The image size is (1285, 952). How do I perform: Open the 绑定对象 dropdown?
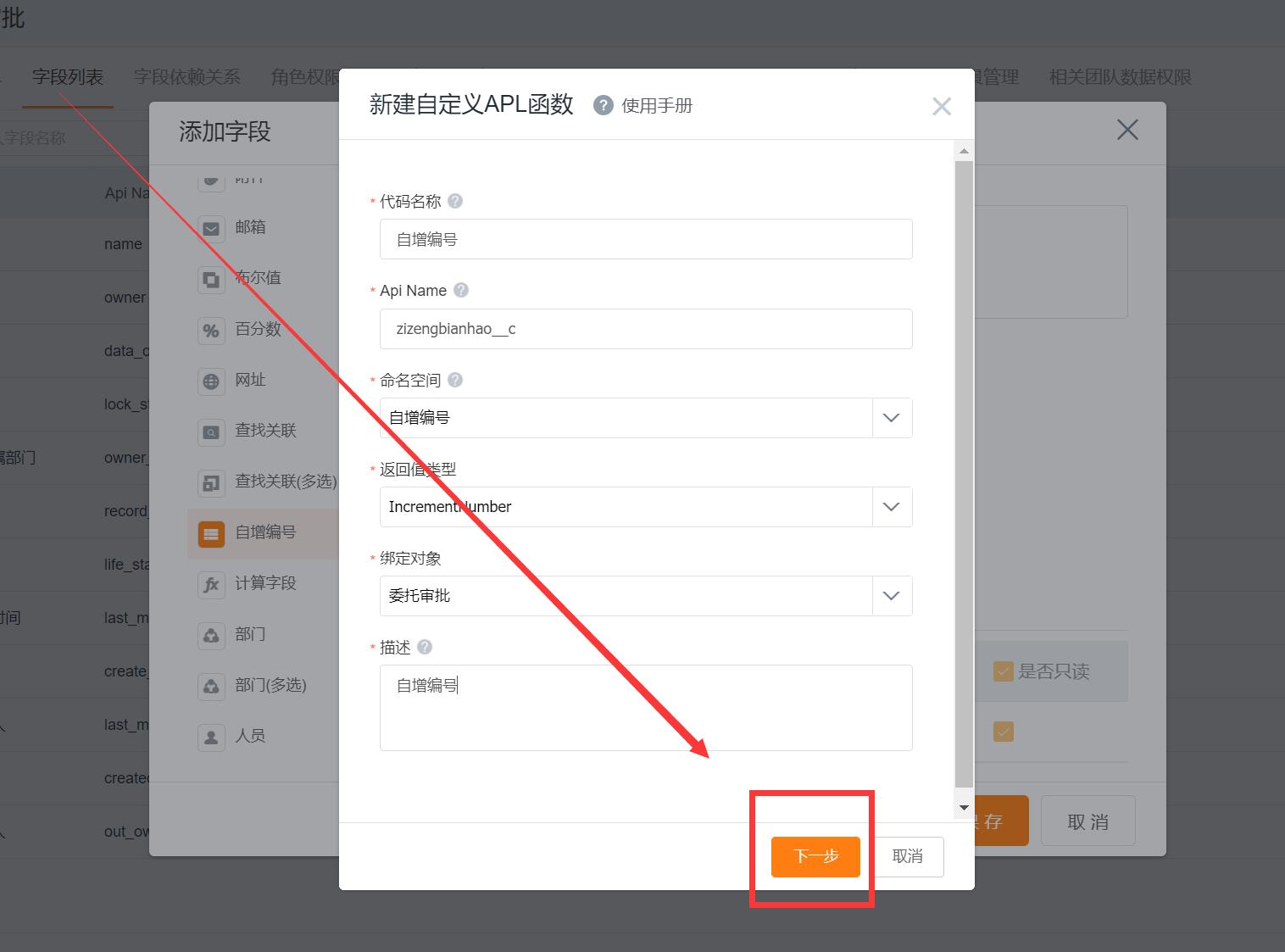(646, 596)
